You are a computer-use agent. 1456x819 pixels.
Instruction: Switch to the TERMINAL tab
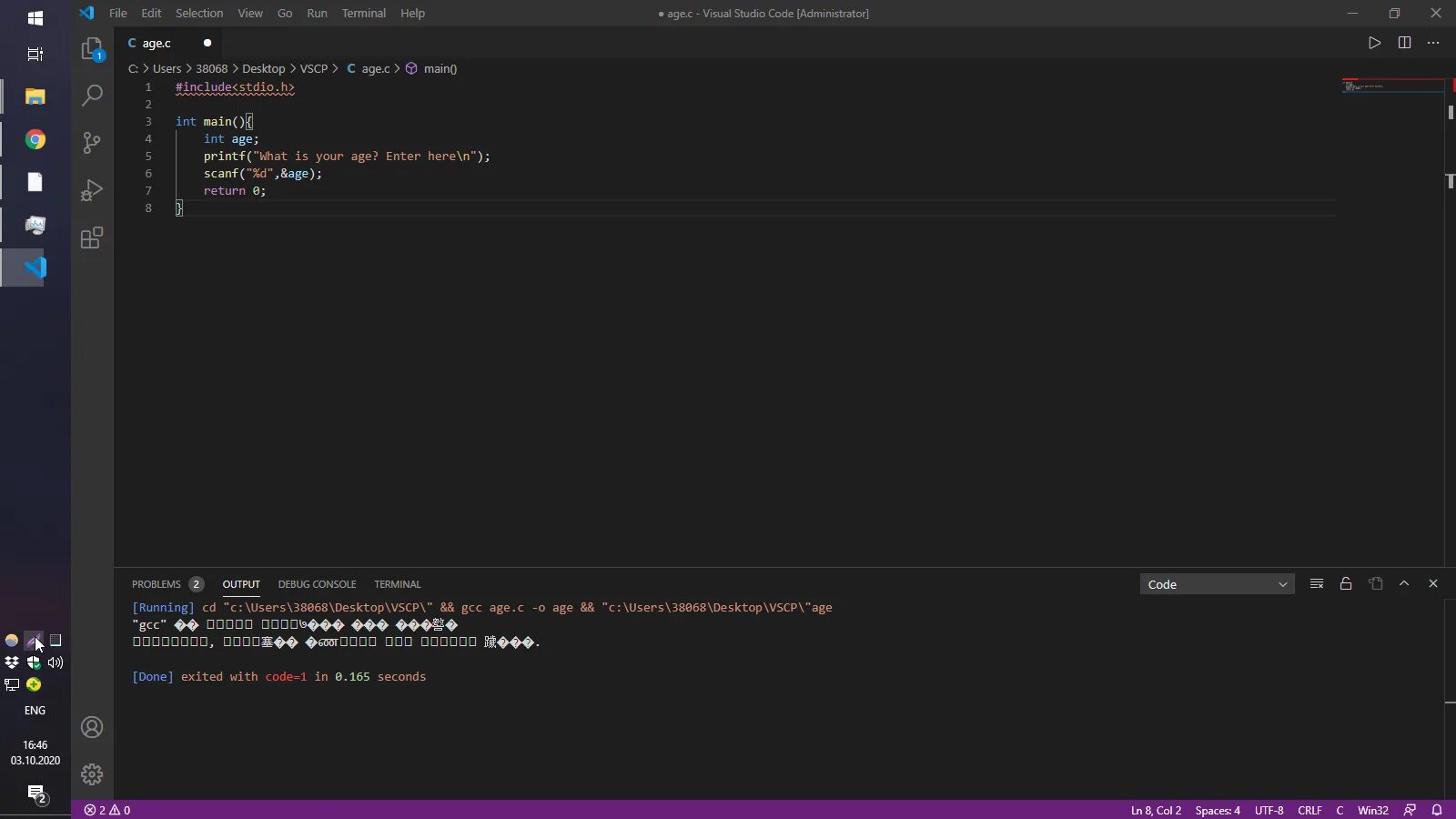tap(398, 584)
